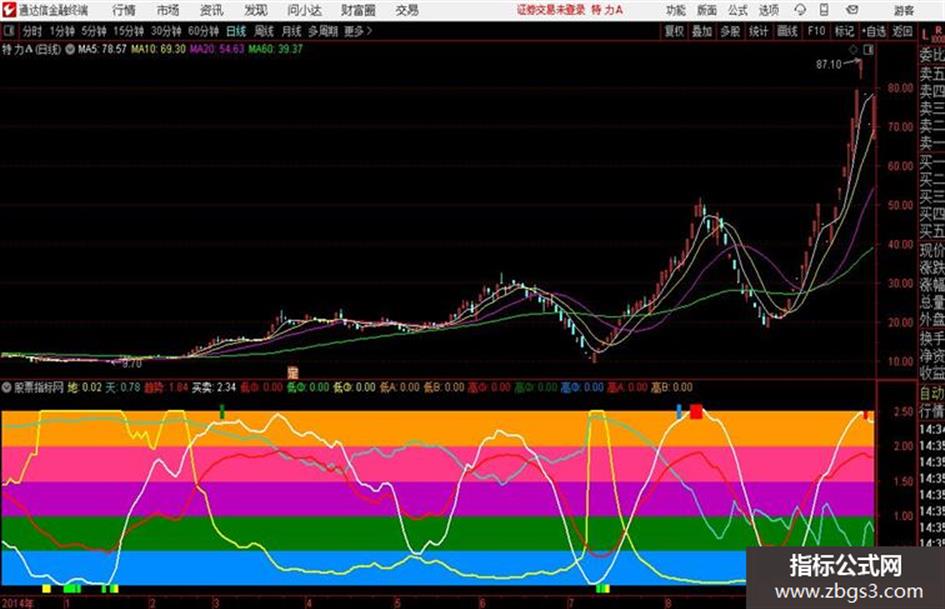Click the 统计 statistics toolbar button

click(x=758, y=31)
